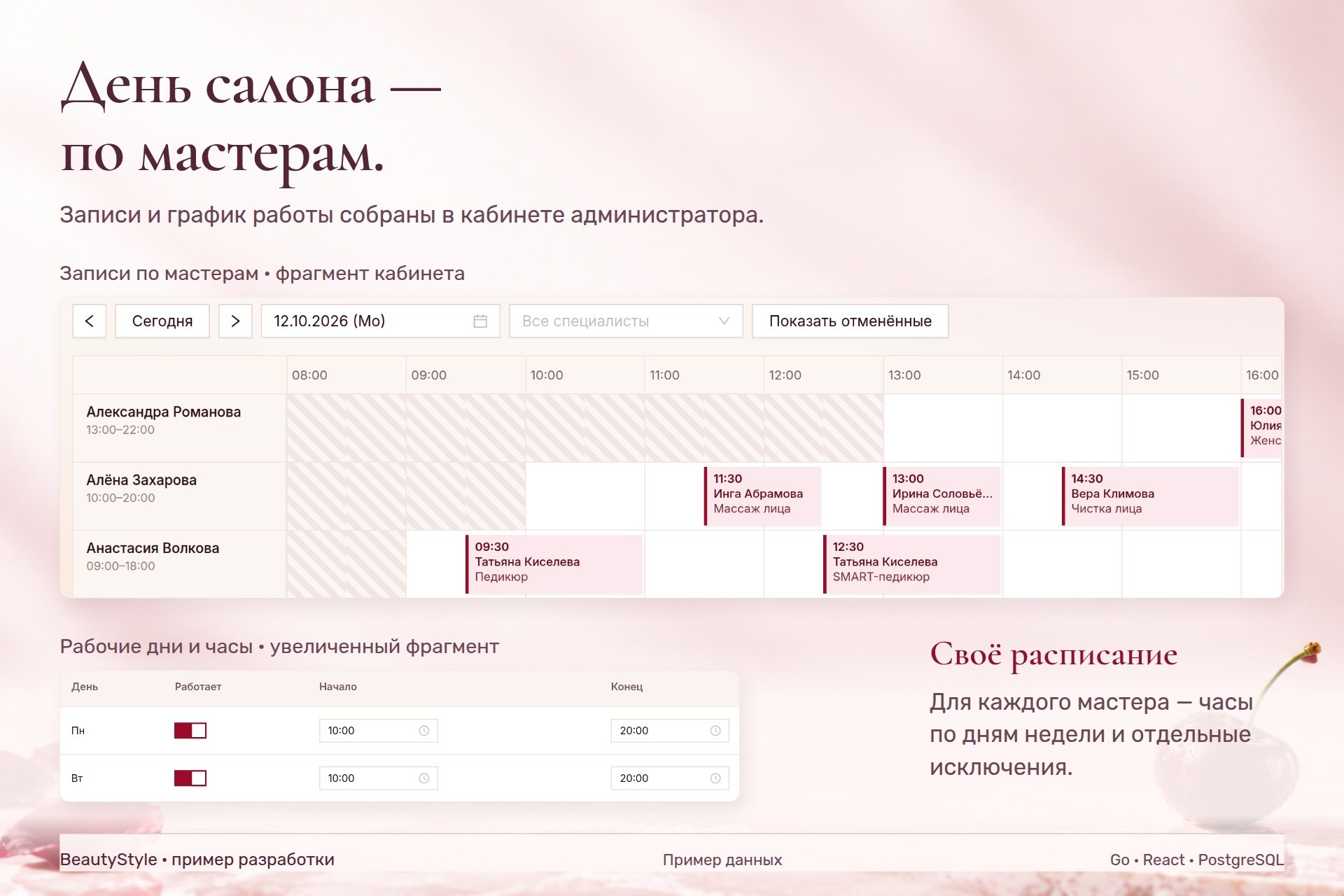Screen dimensions: 1344x896
Task: Click the Своё расписание heading
Action: [1053, 655]
